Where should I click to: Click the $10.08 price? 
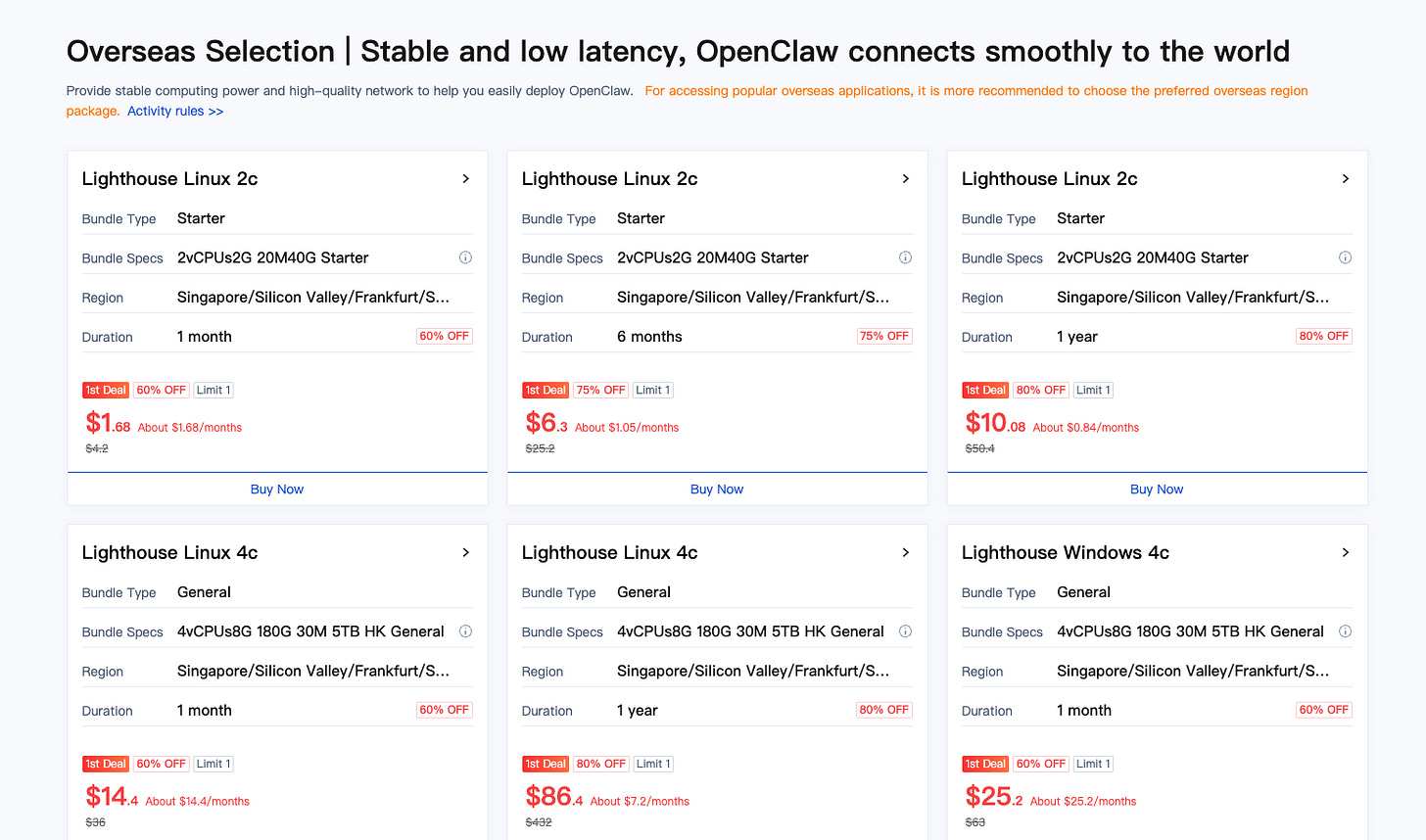(995, 423)
